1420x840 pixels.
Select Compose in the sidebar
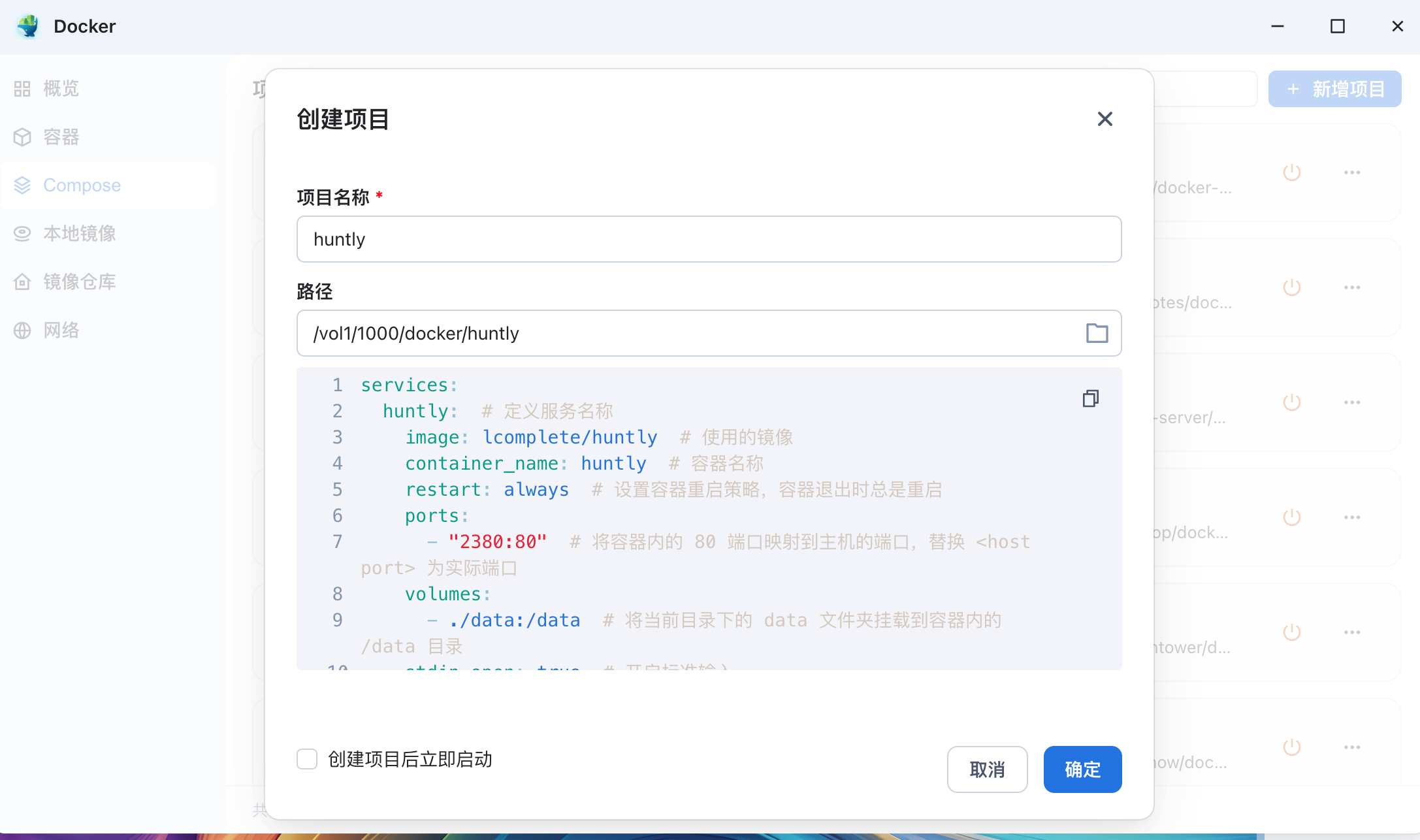click(x=109, y=186)
